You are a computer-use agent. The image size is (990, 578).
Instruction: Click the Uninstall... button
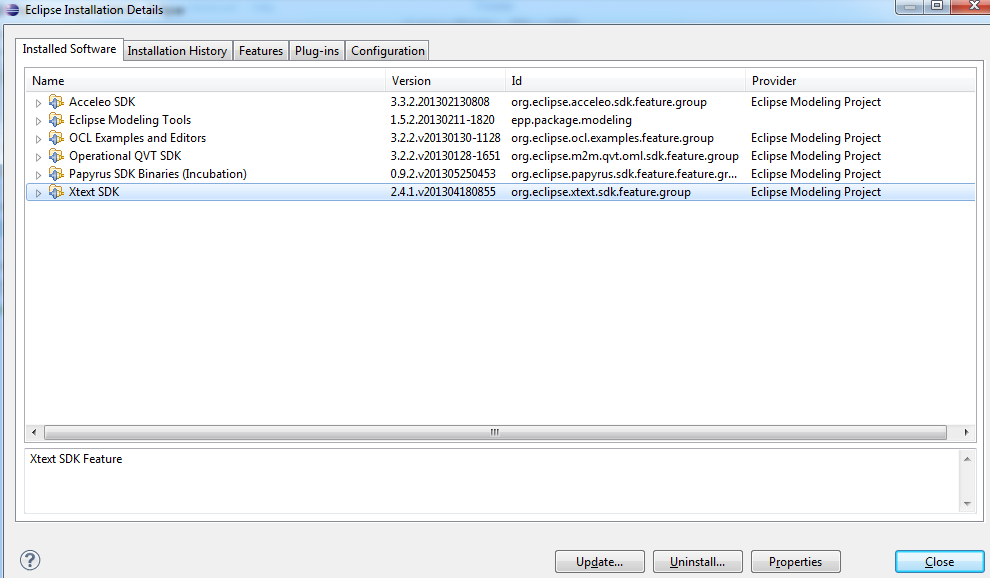pos(698,562)
